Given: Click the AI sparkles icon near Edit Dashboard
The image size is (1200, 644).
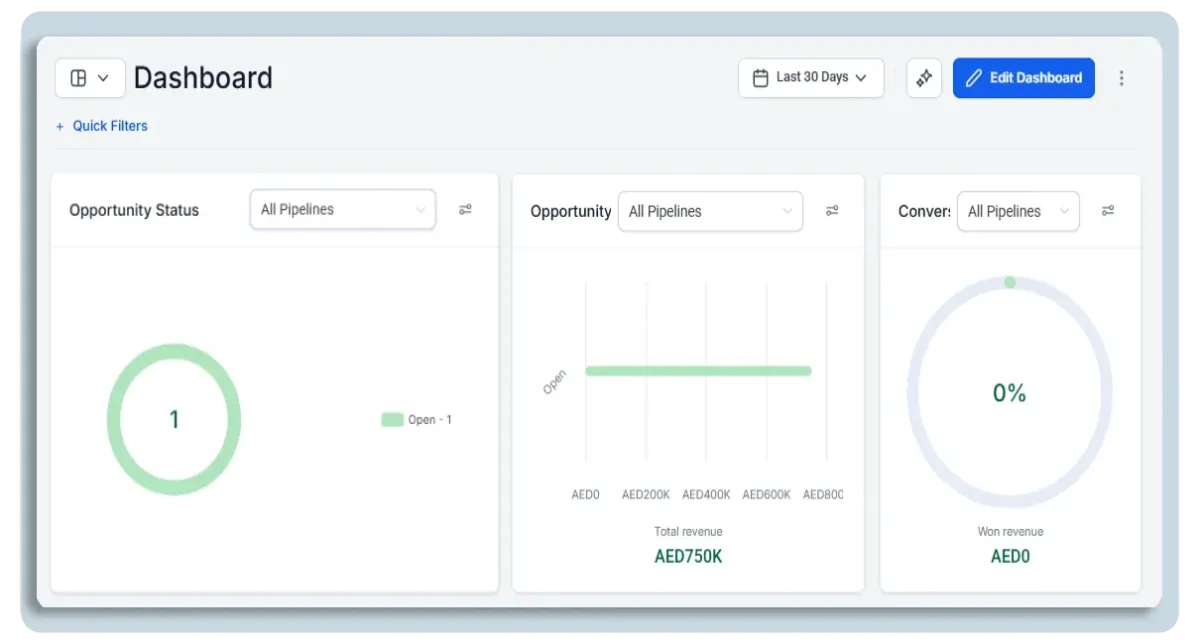Looking at the screenshot, I should tap(923, 77).
